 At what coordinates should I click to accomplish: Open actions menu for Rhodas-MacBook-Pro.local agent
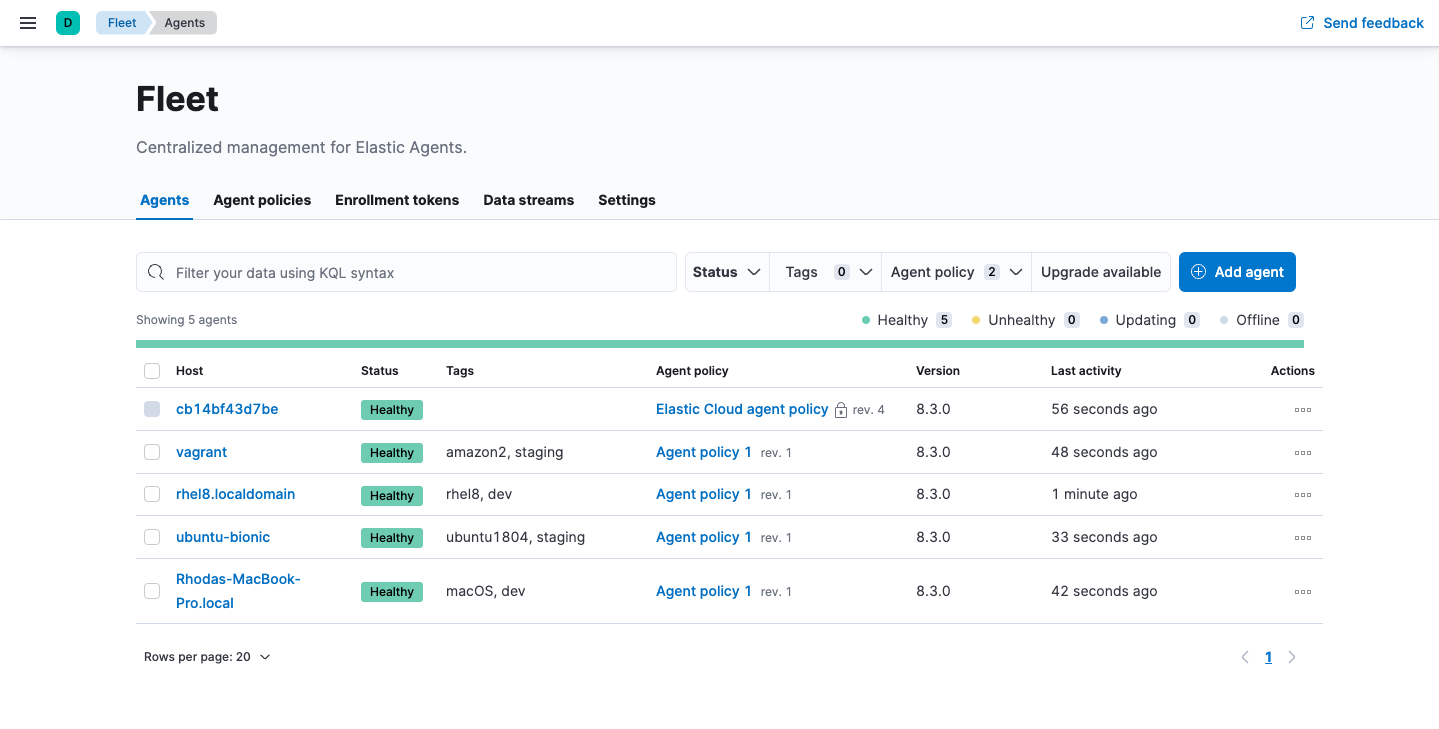pos(1302,592)
